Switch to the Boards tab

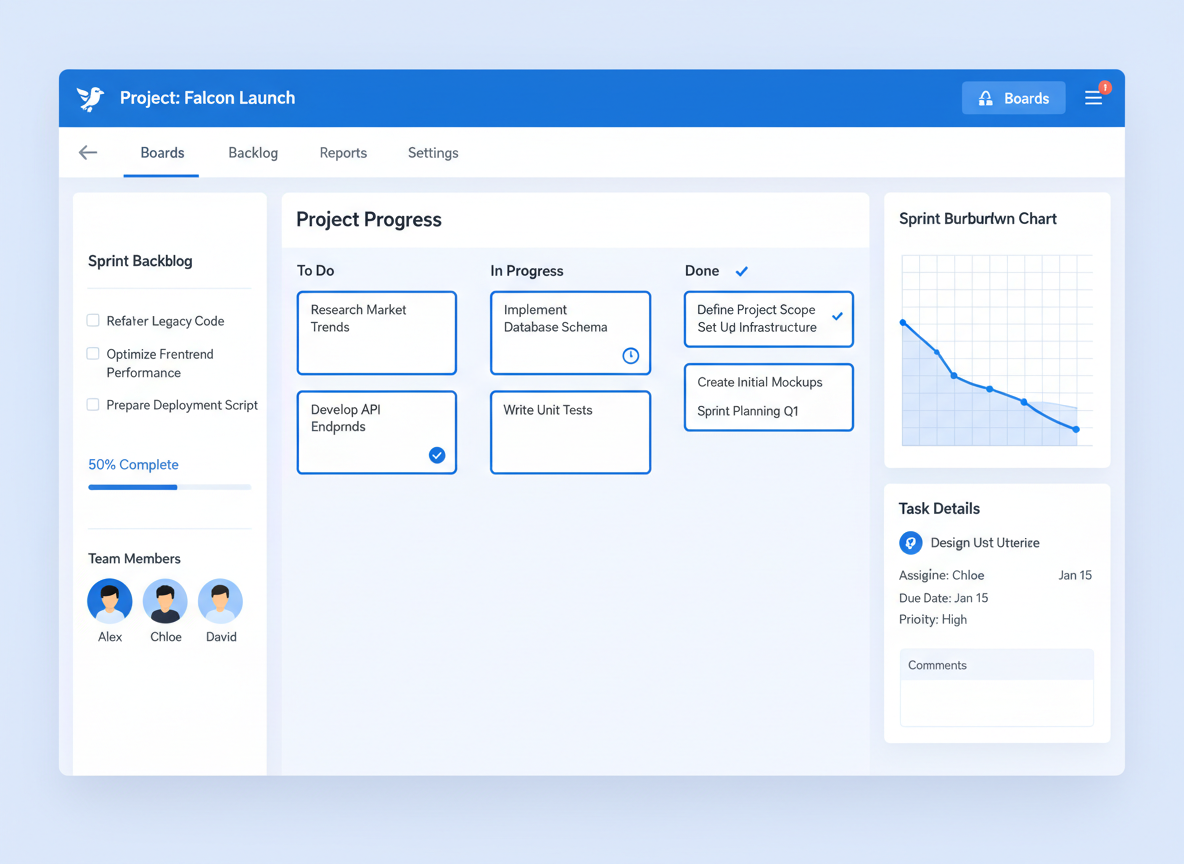point(162,153)
